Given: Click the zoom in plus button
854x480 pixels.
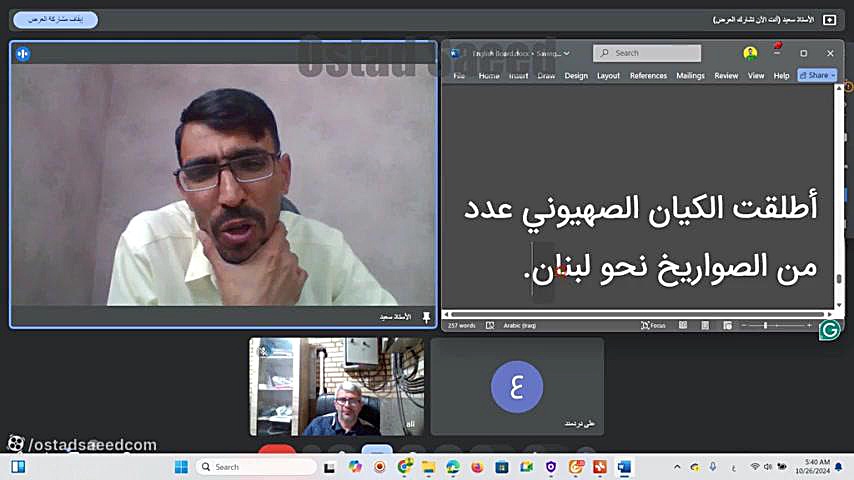Looking at the screenshot, I should (809, 325).
